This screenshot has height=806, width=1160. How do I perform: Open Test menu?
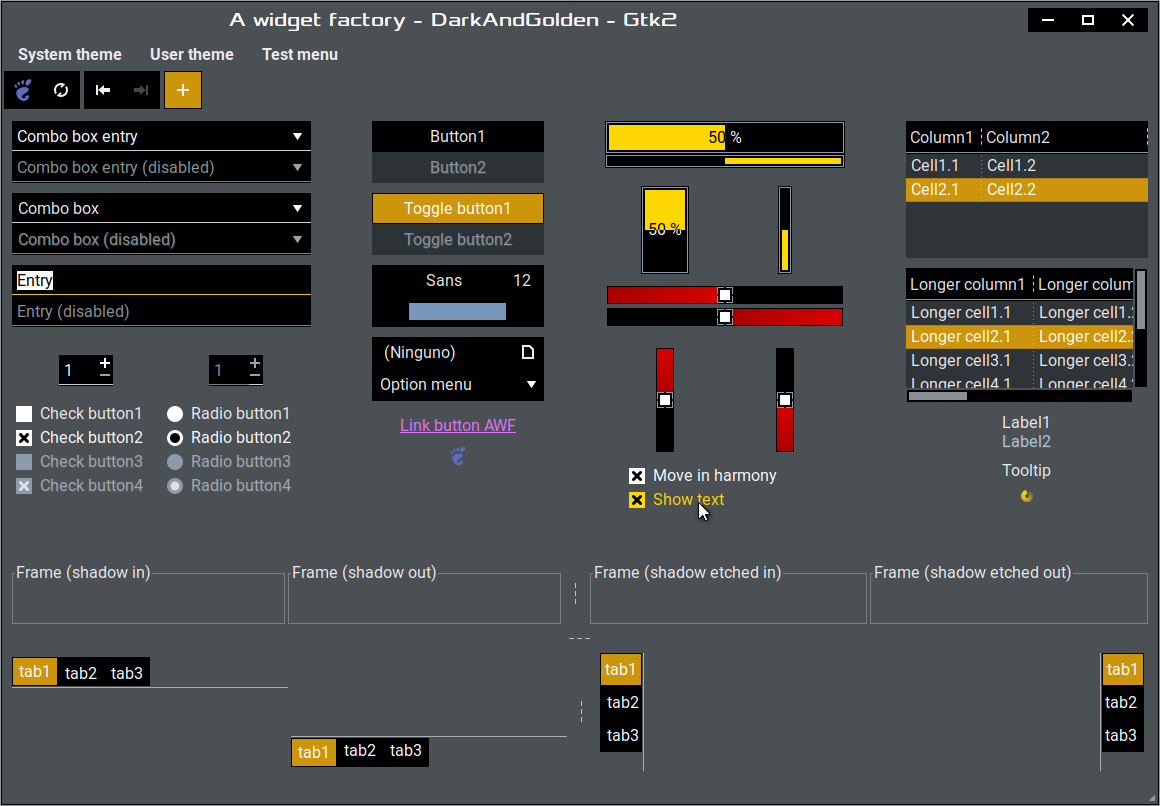point(300,54)
